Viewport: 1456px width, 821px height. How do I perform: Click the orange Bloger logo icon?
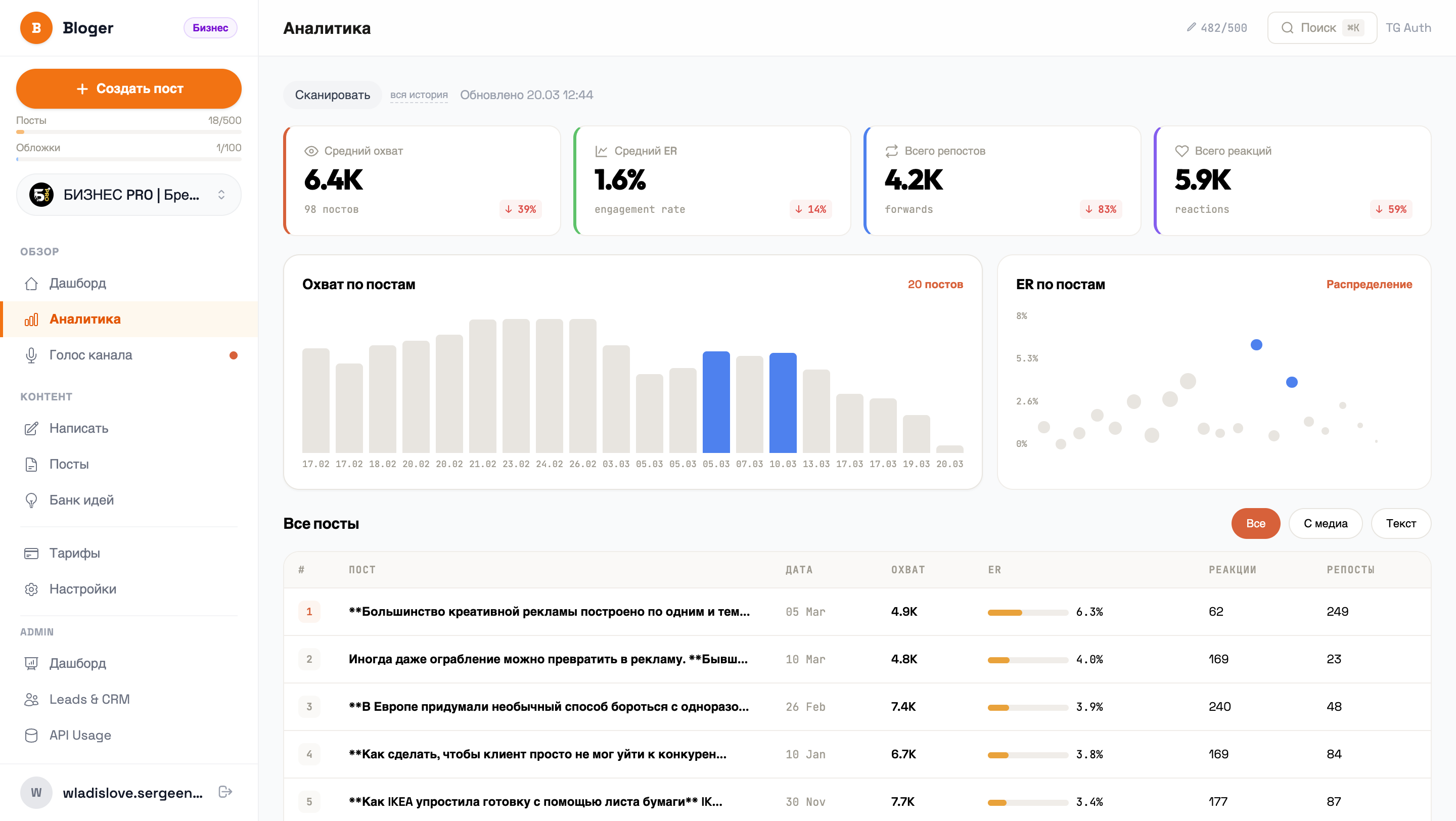tap(36, 28)
